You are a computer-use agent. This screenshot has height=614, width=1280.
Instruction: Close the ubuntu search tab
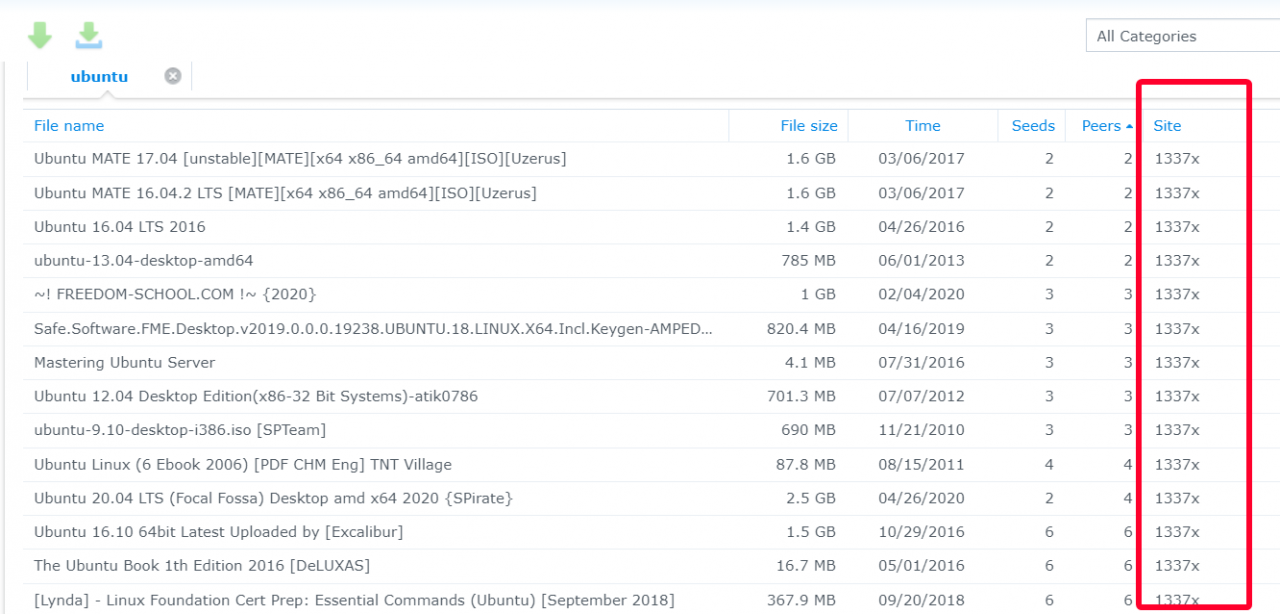(x=172, y=75)
